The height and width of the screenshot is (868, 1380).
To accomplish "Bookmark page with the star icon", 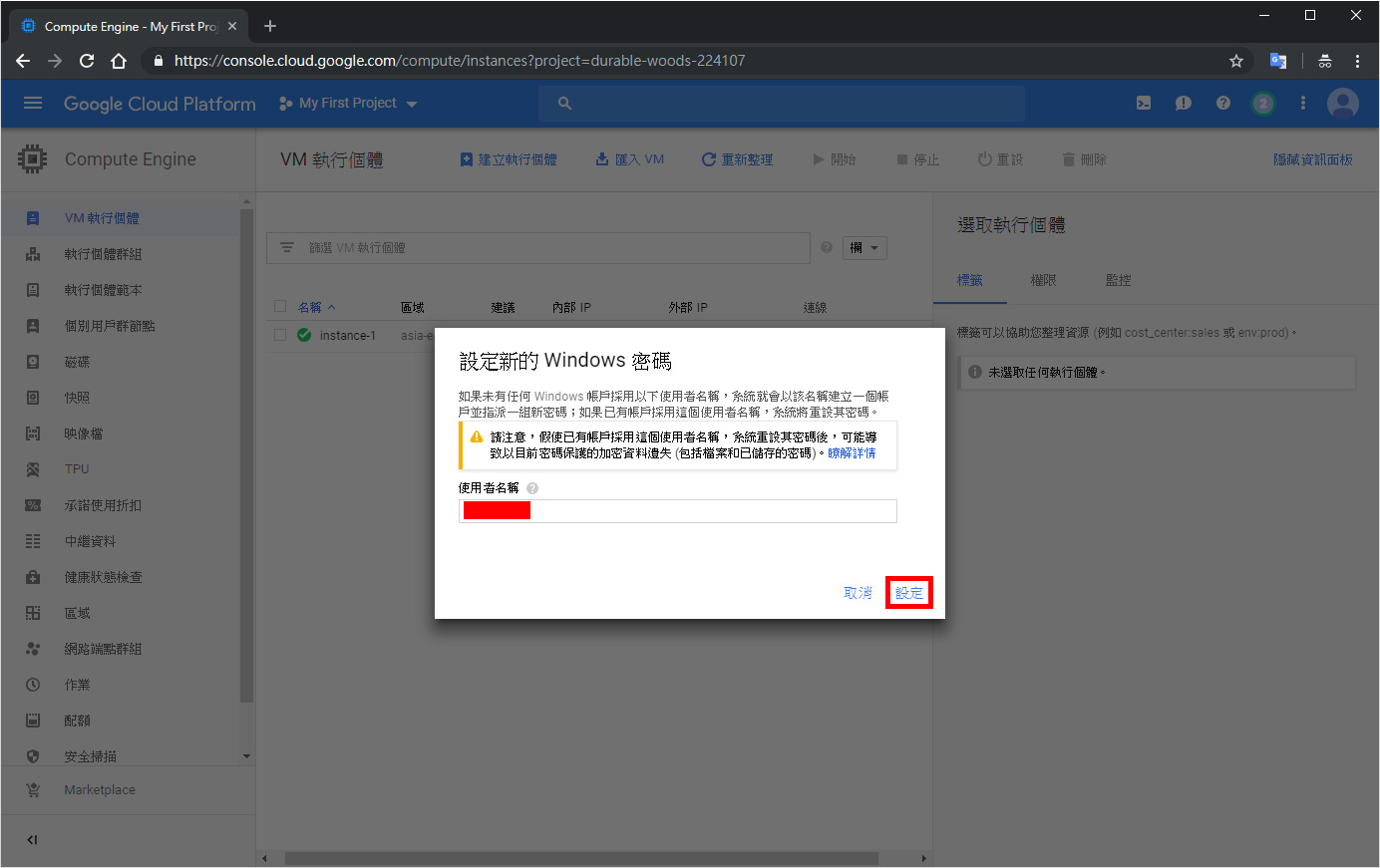I will click(1236, 61).
